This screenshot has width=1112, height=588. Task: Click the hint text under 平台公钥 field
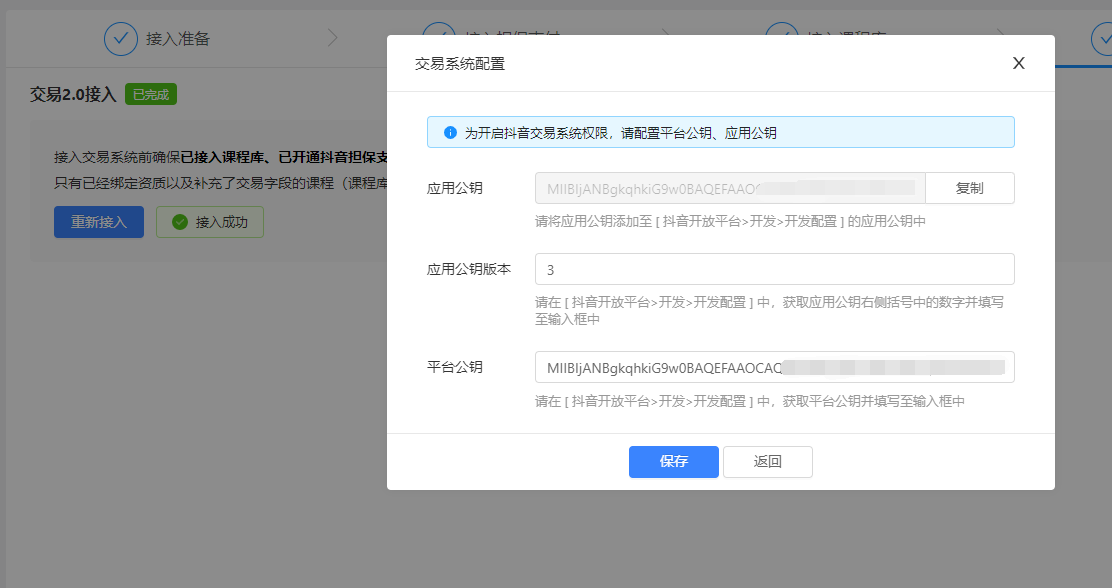pos(750,401)
